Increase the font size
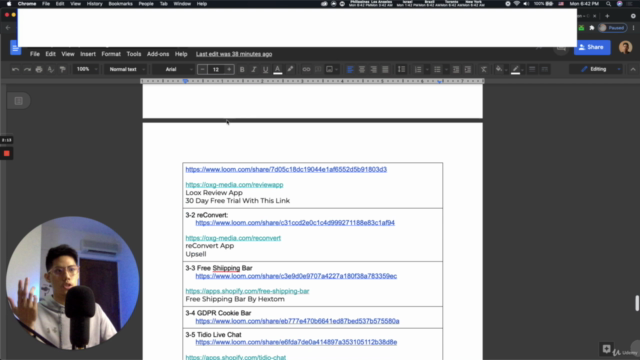Viewport: 640px width, 360px height. click(229, 69)
